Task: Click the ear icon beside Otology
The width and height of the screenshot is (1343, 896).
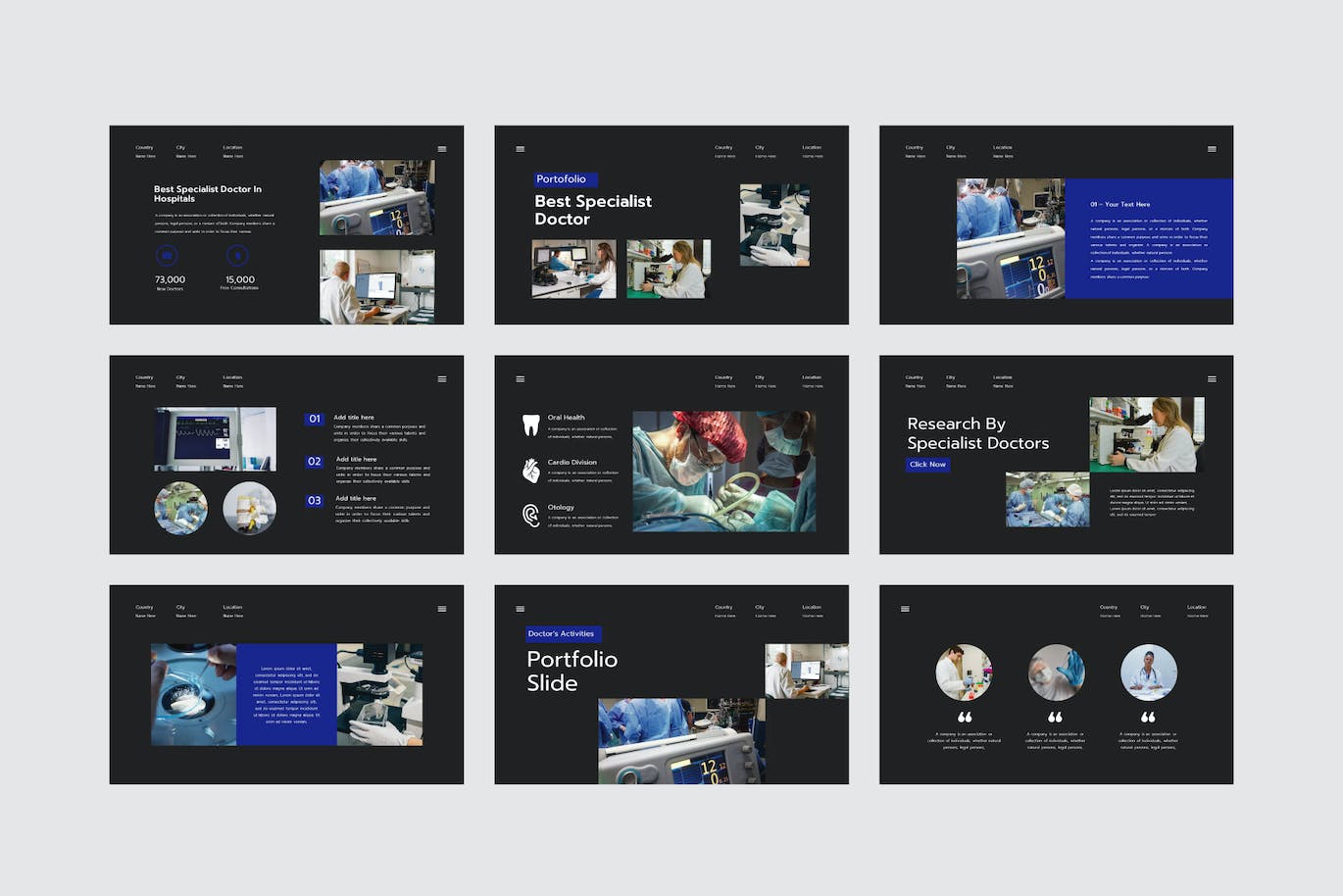Action: pyautogui.click(x=530, y=516)
